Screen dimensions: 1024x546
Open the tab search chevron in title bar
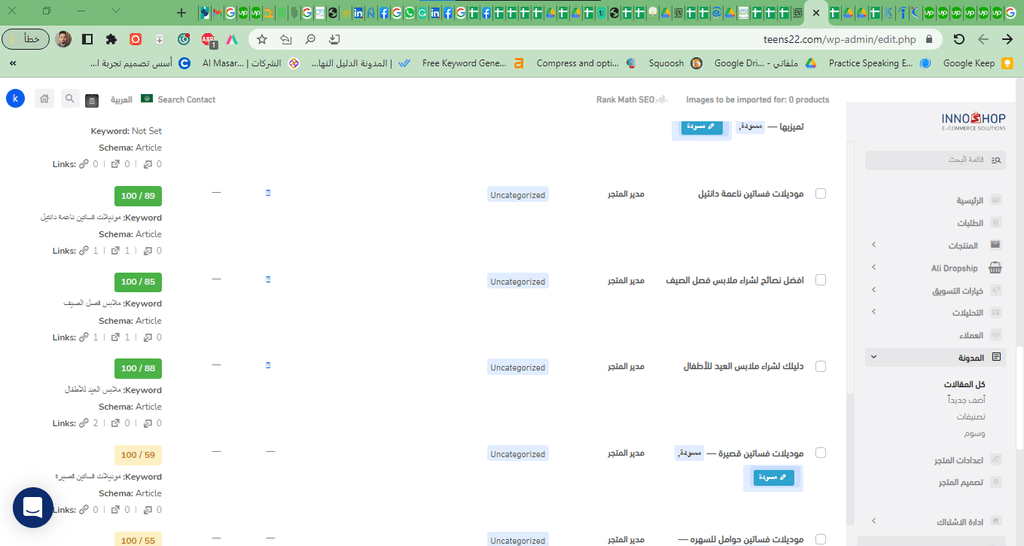click(x=116, y=11)
